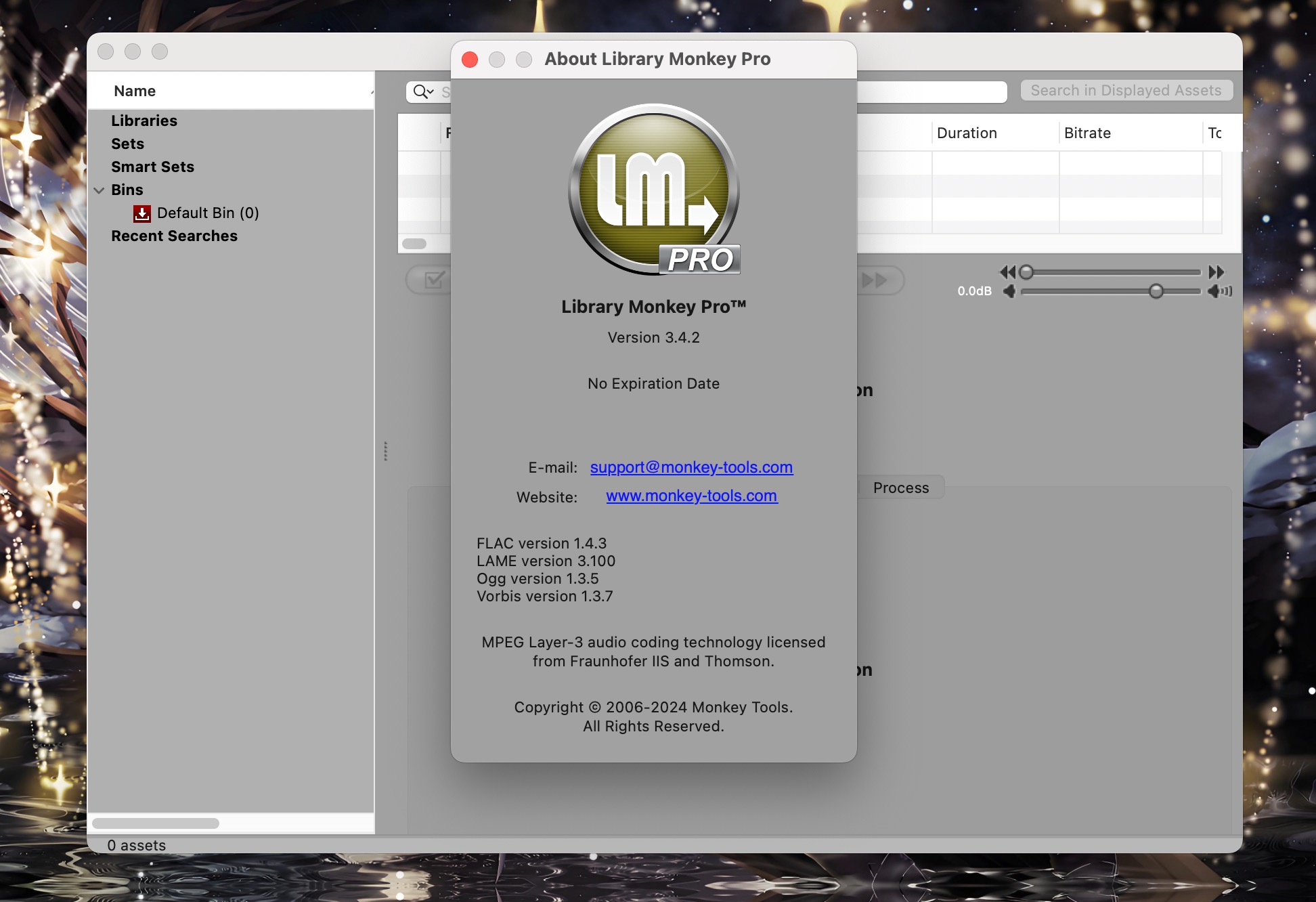
Task: Select Sets in the sidebar
Action: tap(128, 144)
